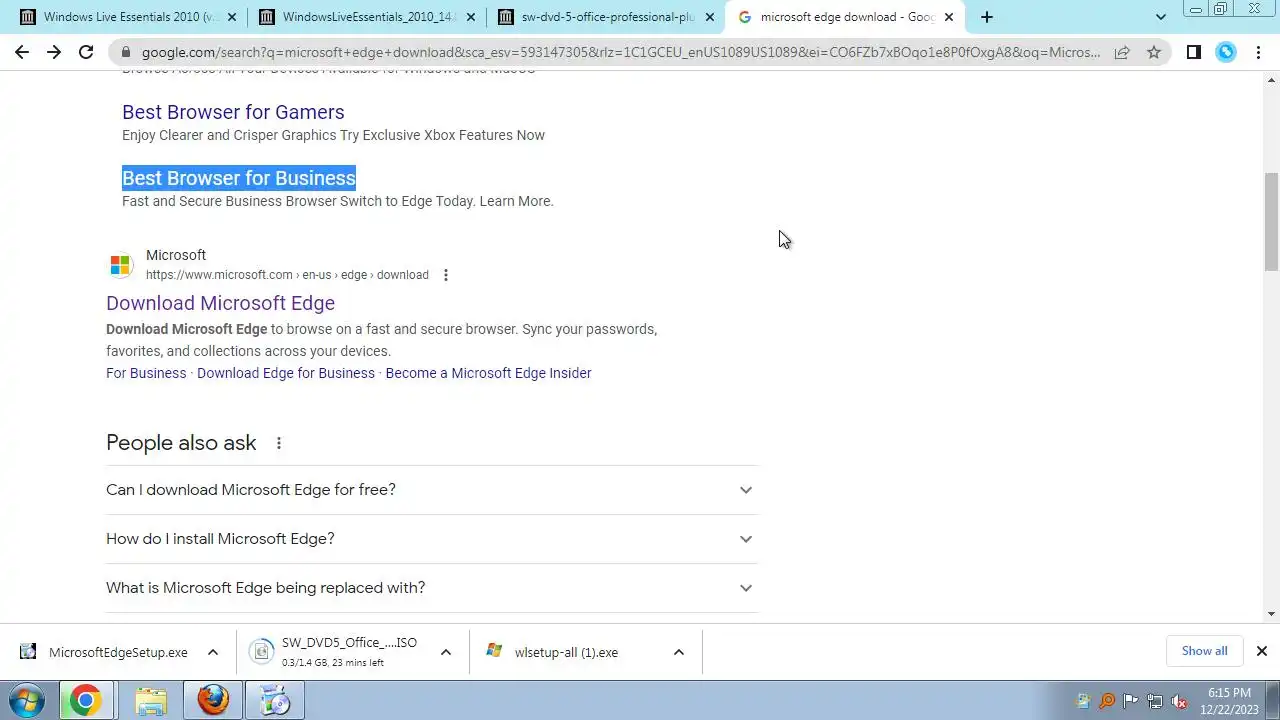
Task: Click the Microsoft result URL breadcrumb
Action: click(x=287, y=275)
